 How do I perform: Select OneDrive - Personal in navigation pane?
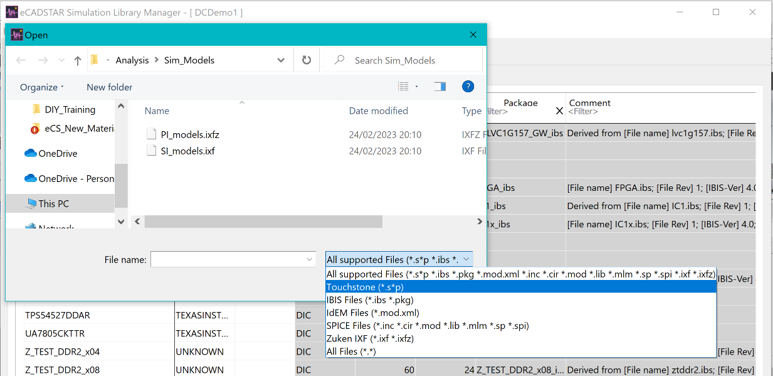(69, 178)
